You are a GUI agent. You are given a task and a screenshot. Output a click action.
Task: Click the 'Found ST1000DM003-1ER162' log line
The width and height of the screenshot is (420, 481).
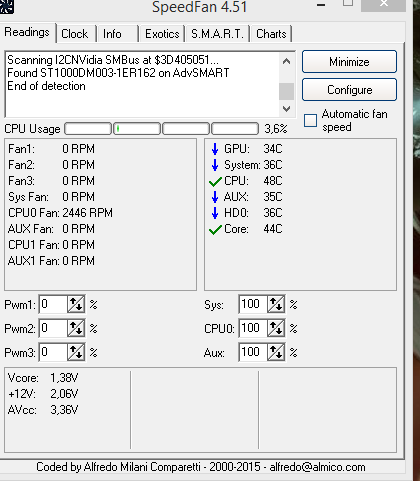(118, 73)
